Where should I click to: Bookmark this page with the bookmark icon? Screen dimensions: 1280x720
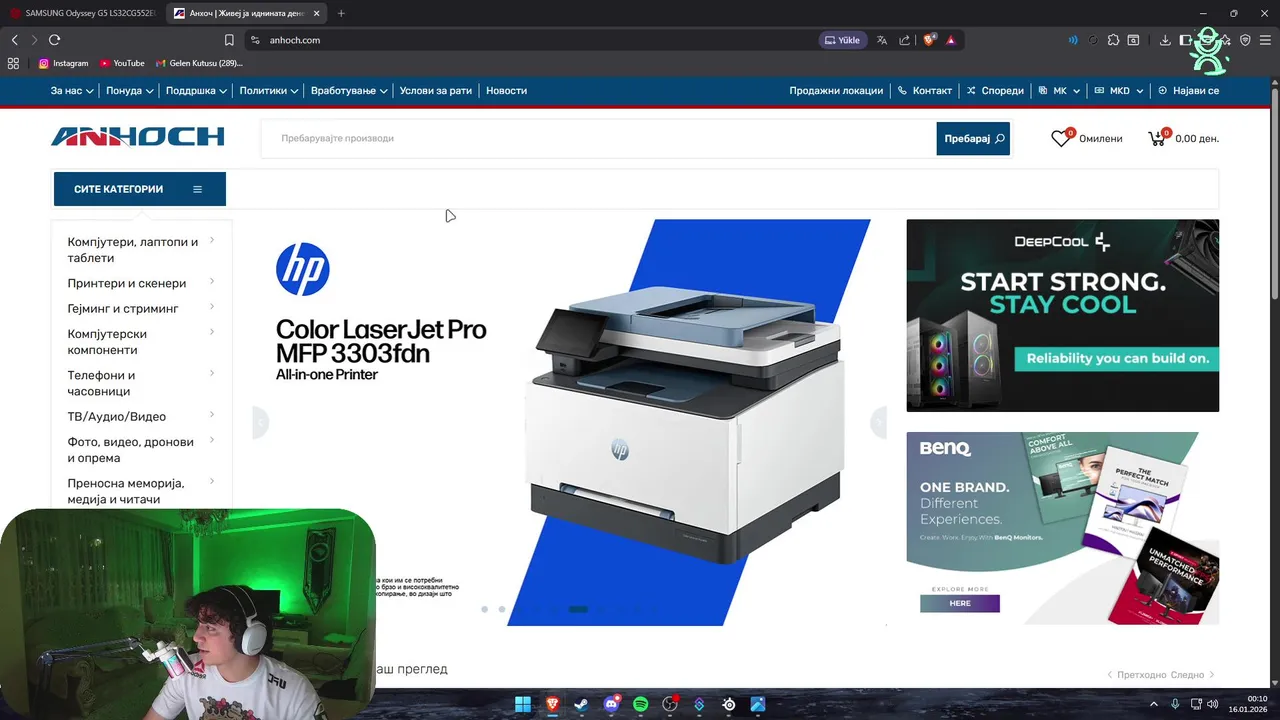pos(229,40)
